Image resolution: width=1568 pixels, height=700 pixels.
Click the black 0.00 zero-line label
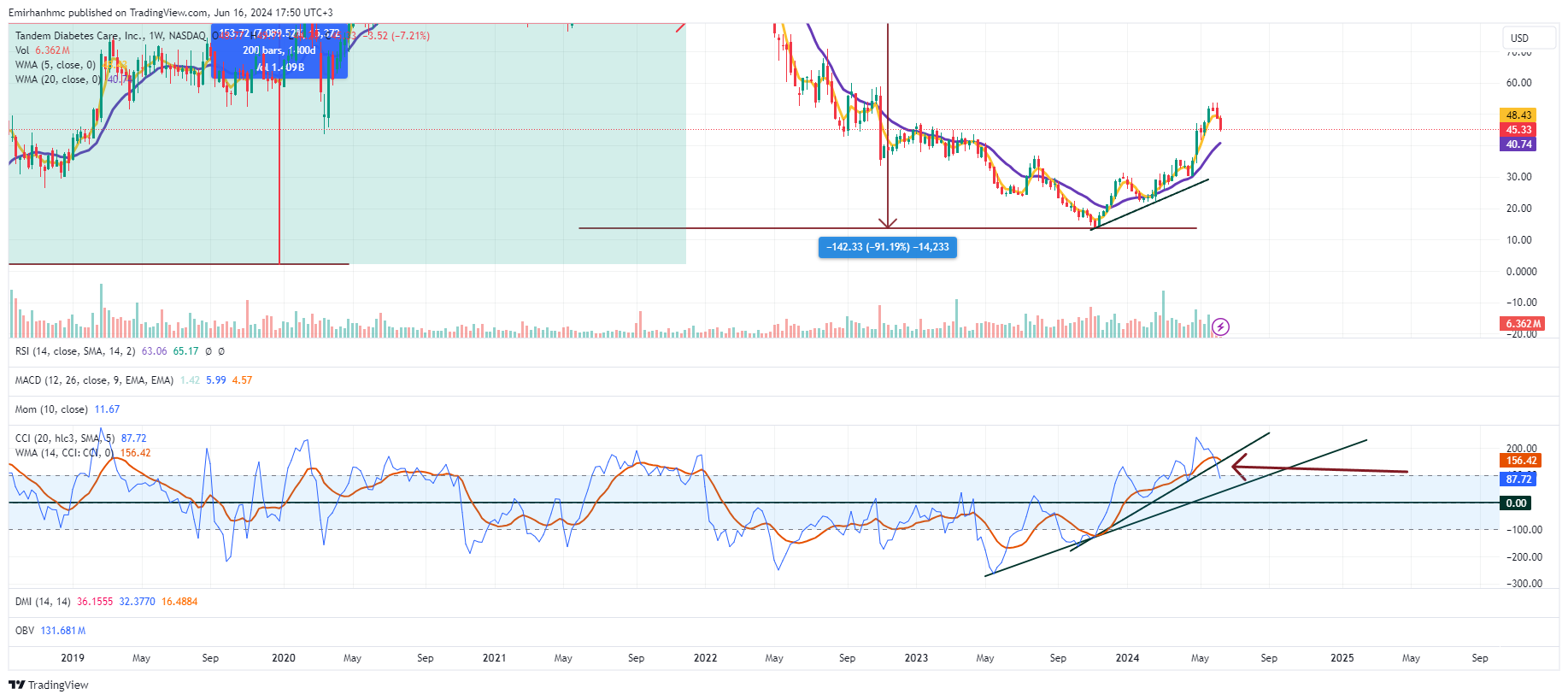(1516, 503)
